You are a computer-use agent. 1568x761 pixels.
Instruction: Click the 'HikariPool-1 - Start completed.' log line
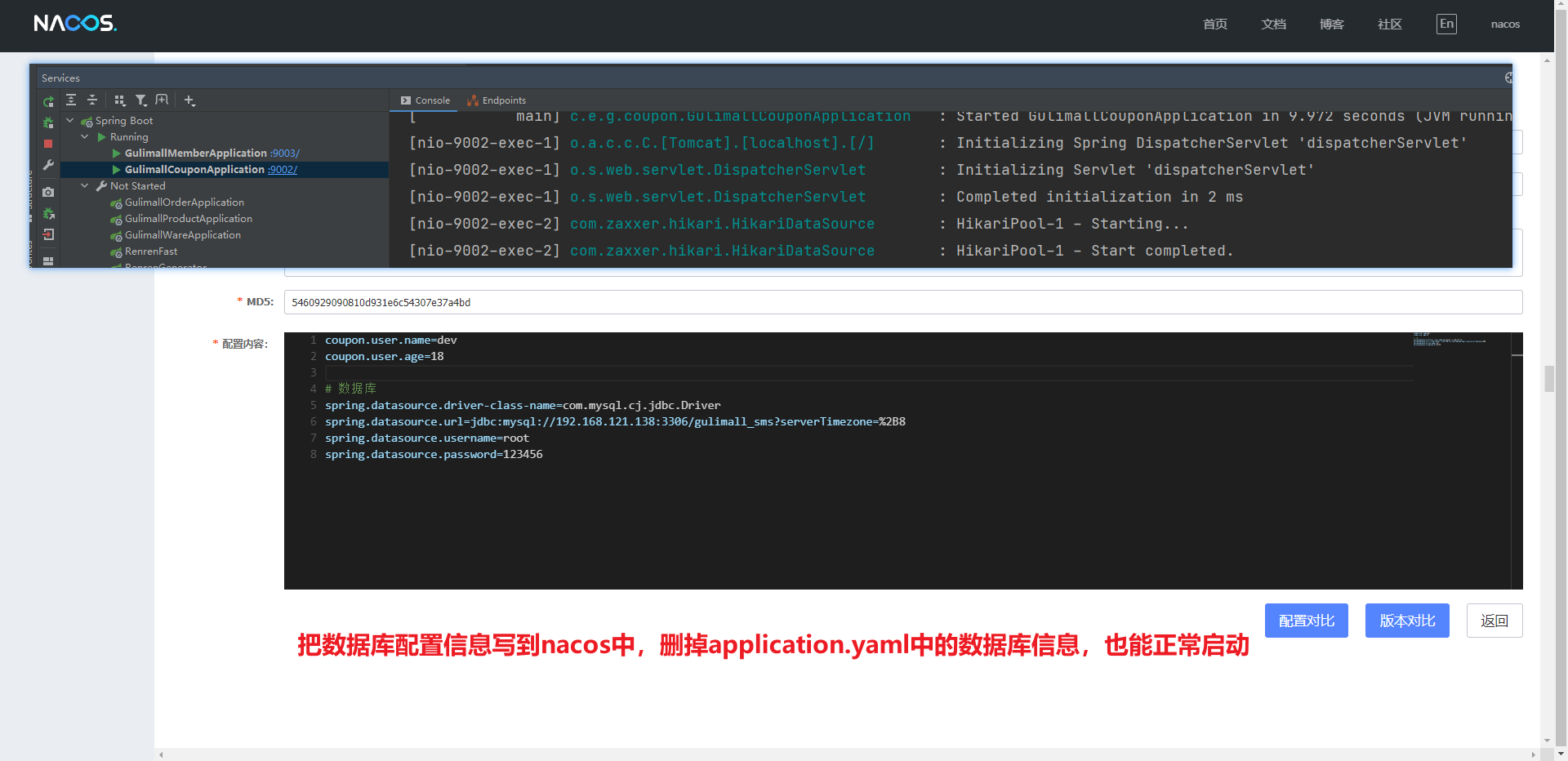tap(1095, 251)
